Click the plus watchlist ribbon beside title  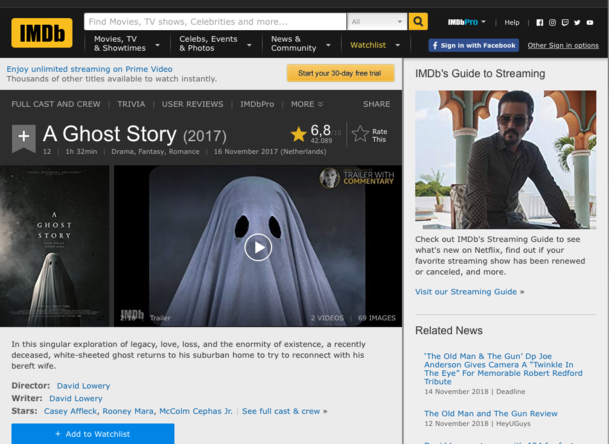point(23,138)
